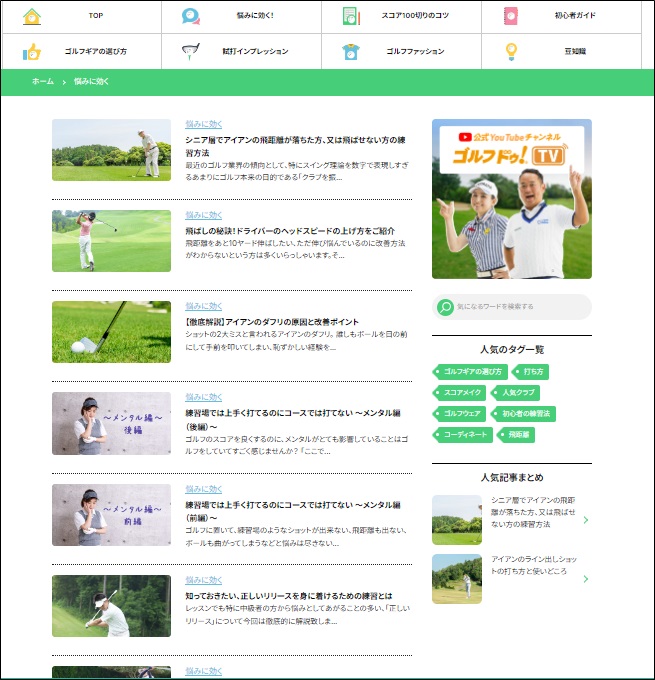Open the article アイアンのダフリの原因と改善ポイント
Viewport: 655px width, 680px height.
(272, 322)
